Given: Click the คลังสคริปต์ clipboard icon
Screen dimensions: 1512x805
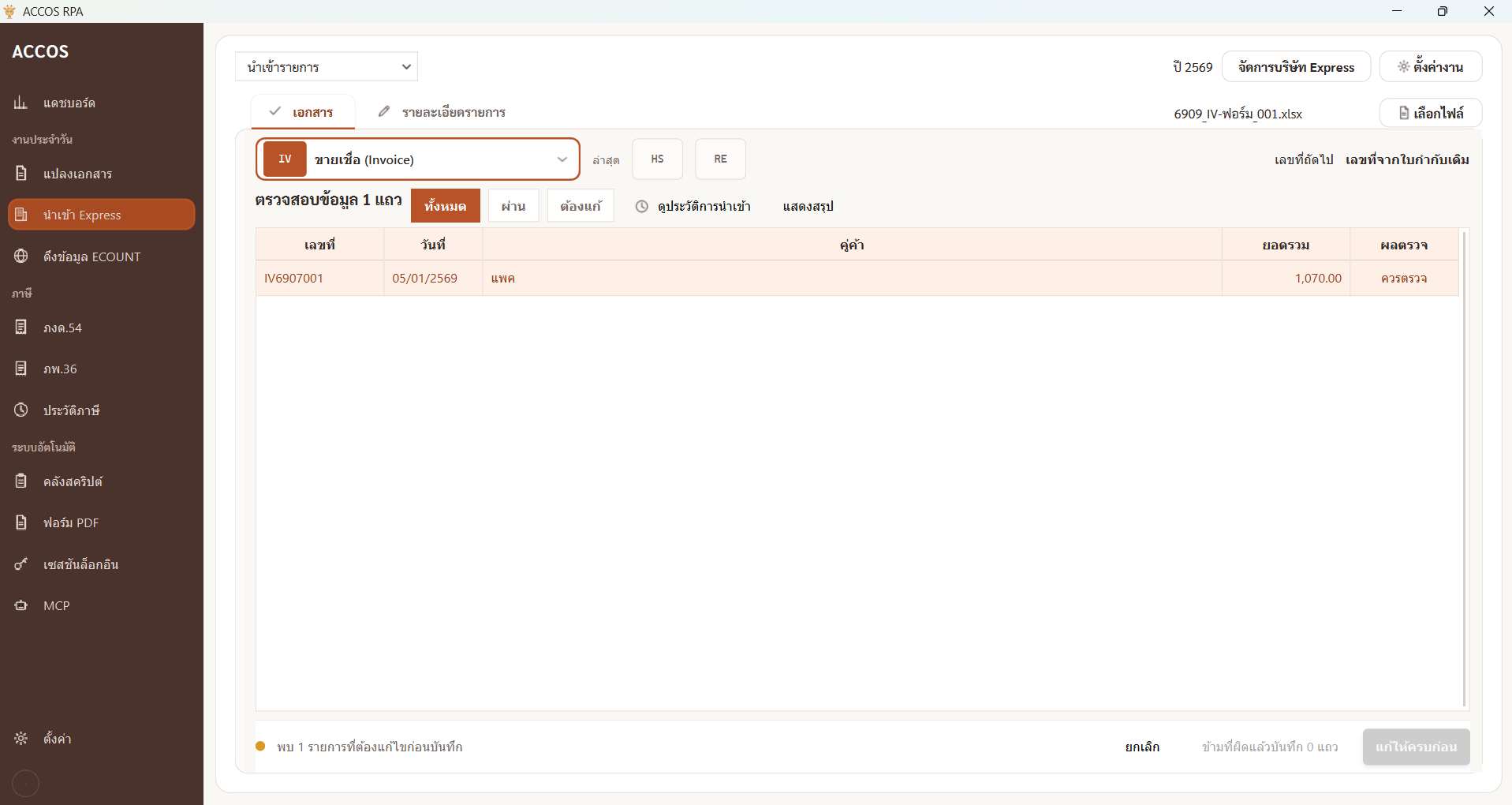Looking at the screenshot, I should point(21,481).
